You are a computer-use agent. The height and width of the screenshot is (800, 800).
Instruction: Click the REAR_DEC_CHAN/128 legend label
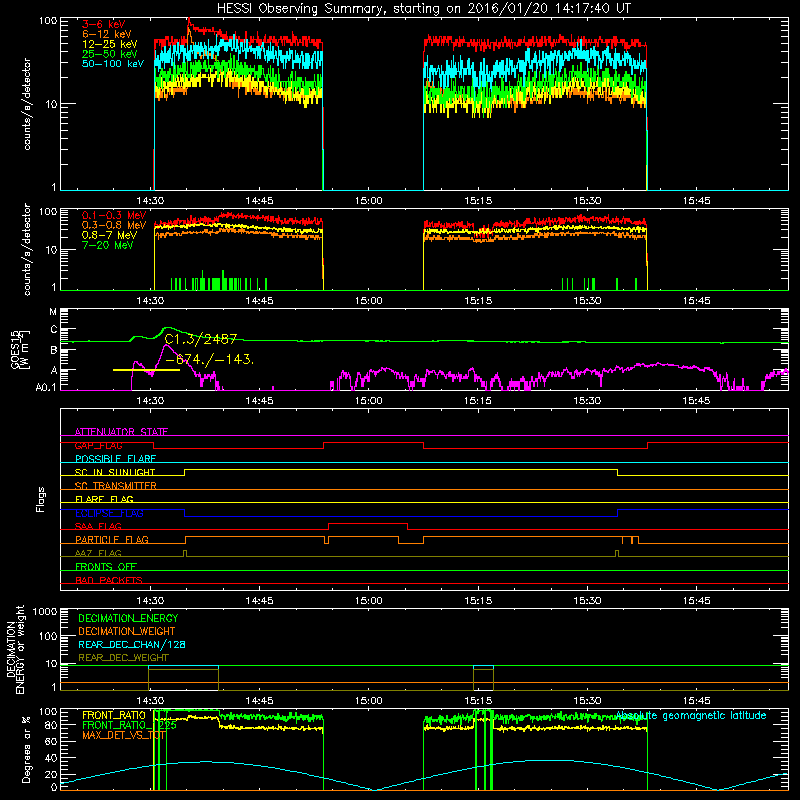132,644
